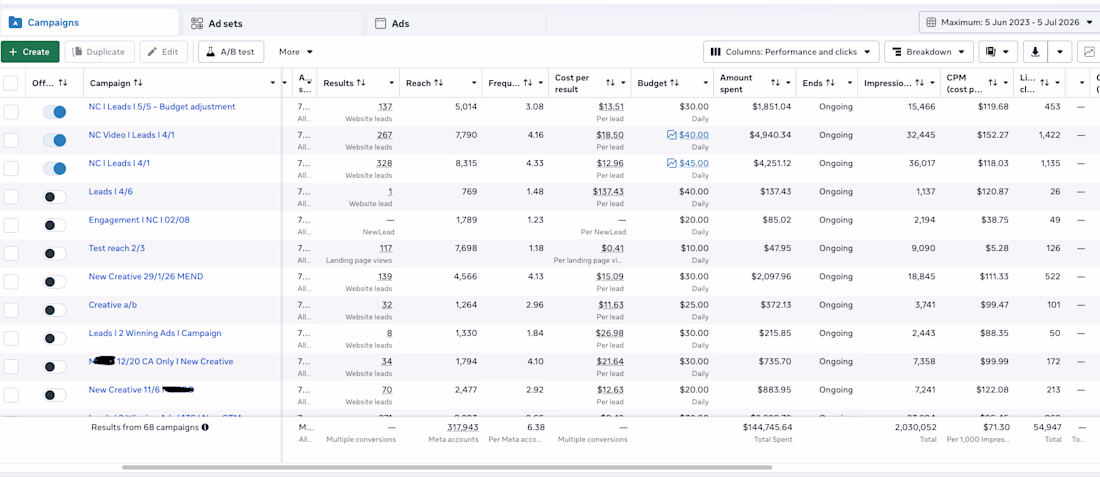Switch to the Ads tab

[456, 23]
